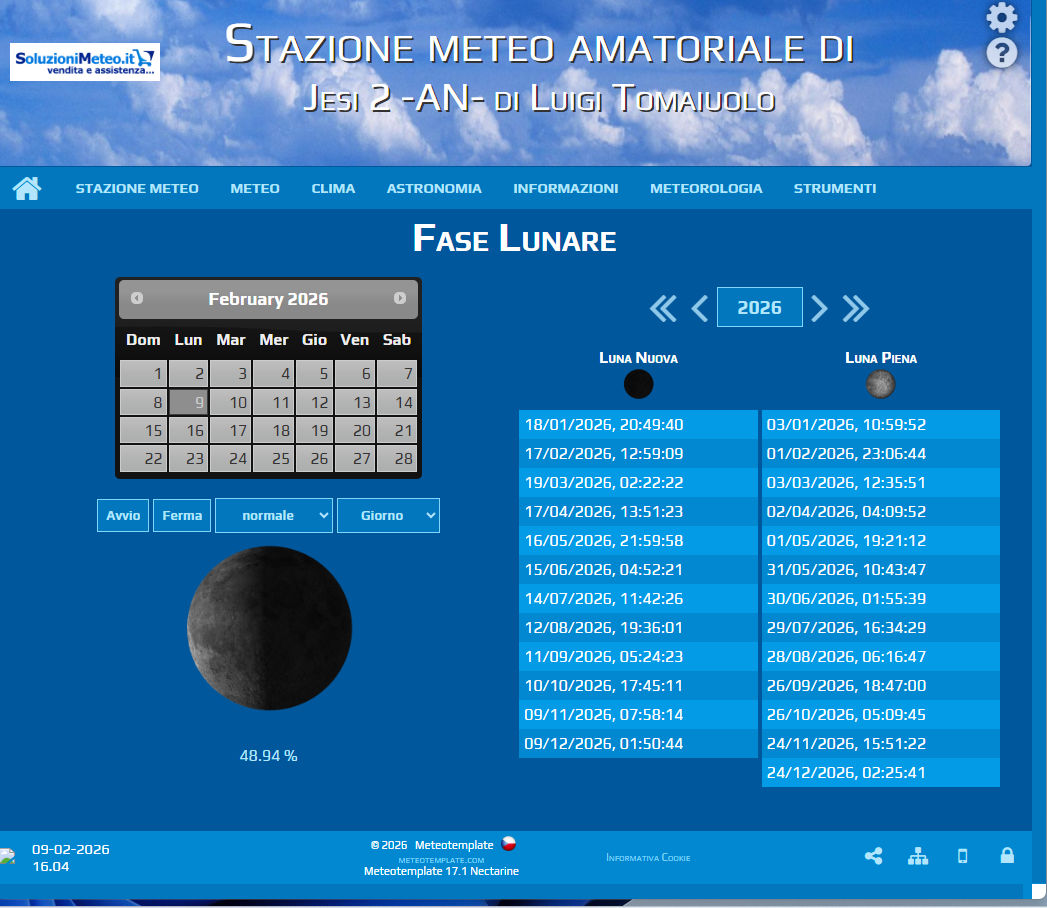The width and height of the screenshot is (1047, 908).
Task: Go to previous month in calendar
Action: [x=137, y=298]
